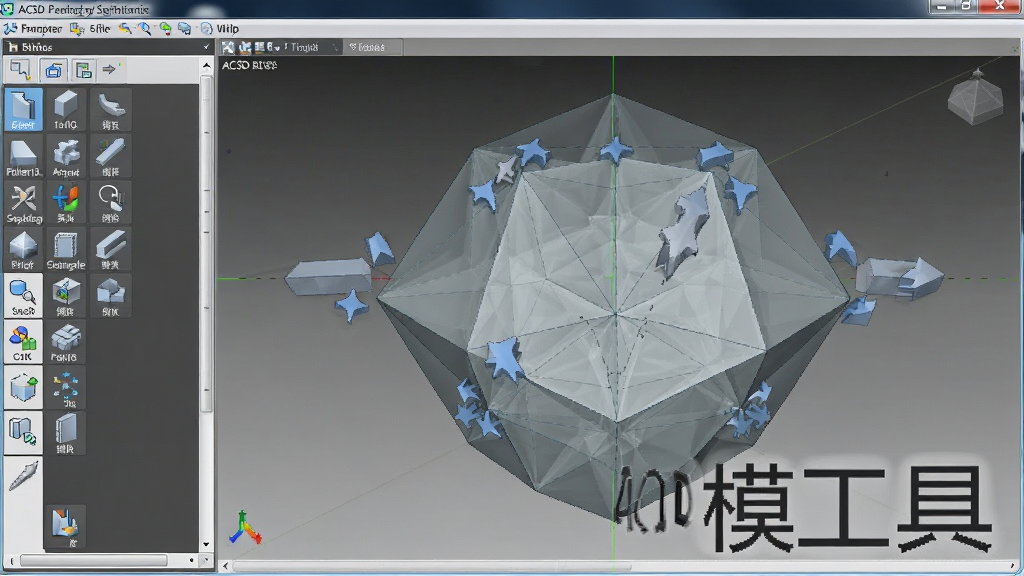This screenshot has height=576, width=1024.
Task: Select the cube primitive tool
Action: 66,109
